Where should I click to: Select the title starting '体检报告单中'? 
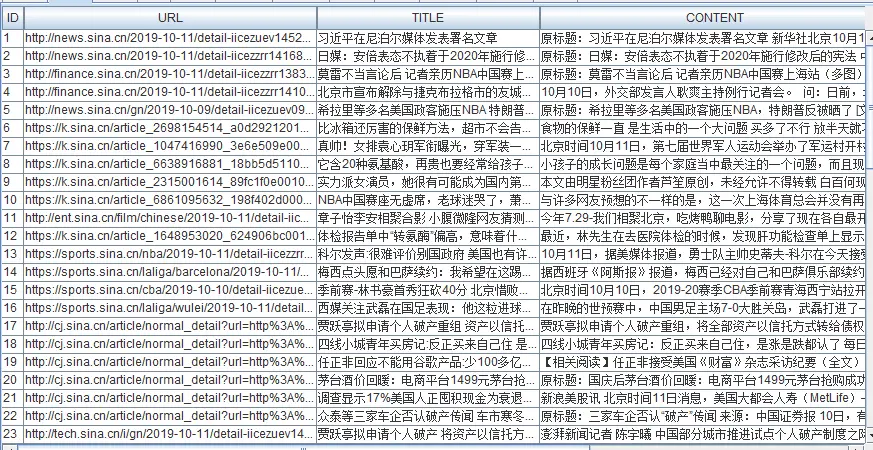point(428,236)
